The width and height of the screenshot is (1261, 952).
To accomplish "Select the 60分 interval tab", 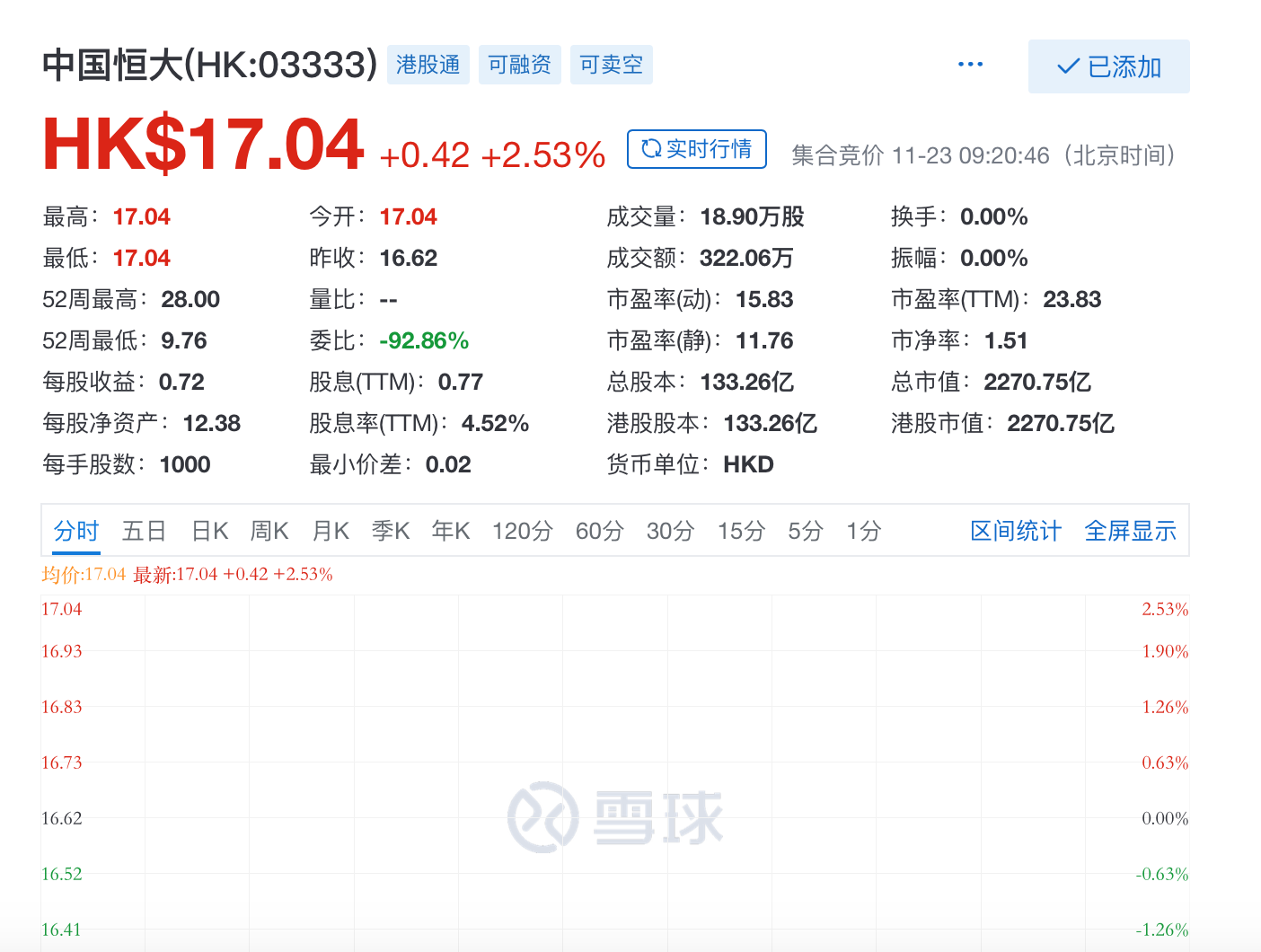I will pos(600,531).
